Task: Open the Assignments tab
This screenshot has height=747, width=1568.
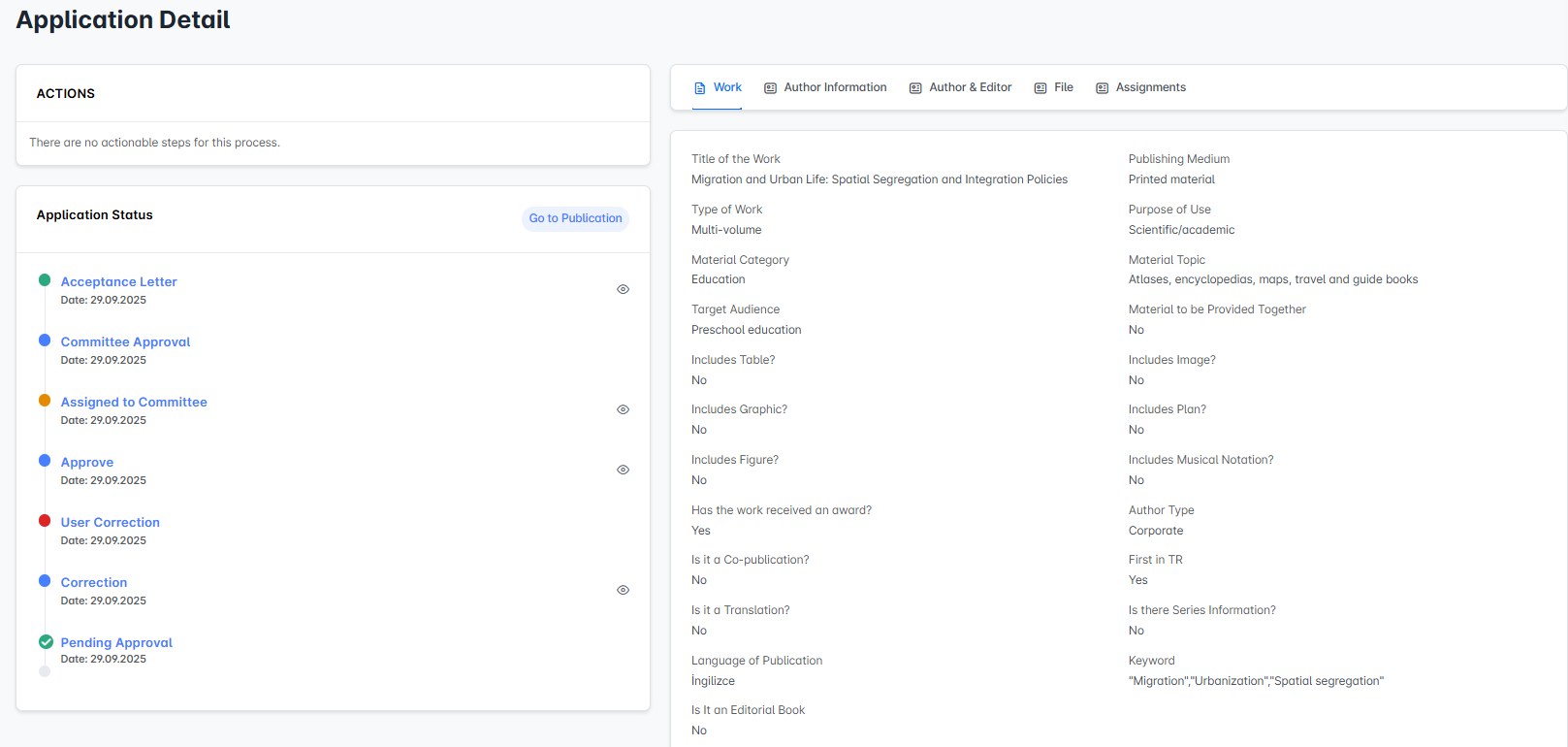Action: click(x=1150, y=87)
